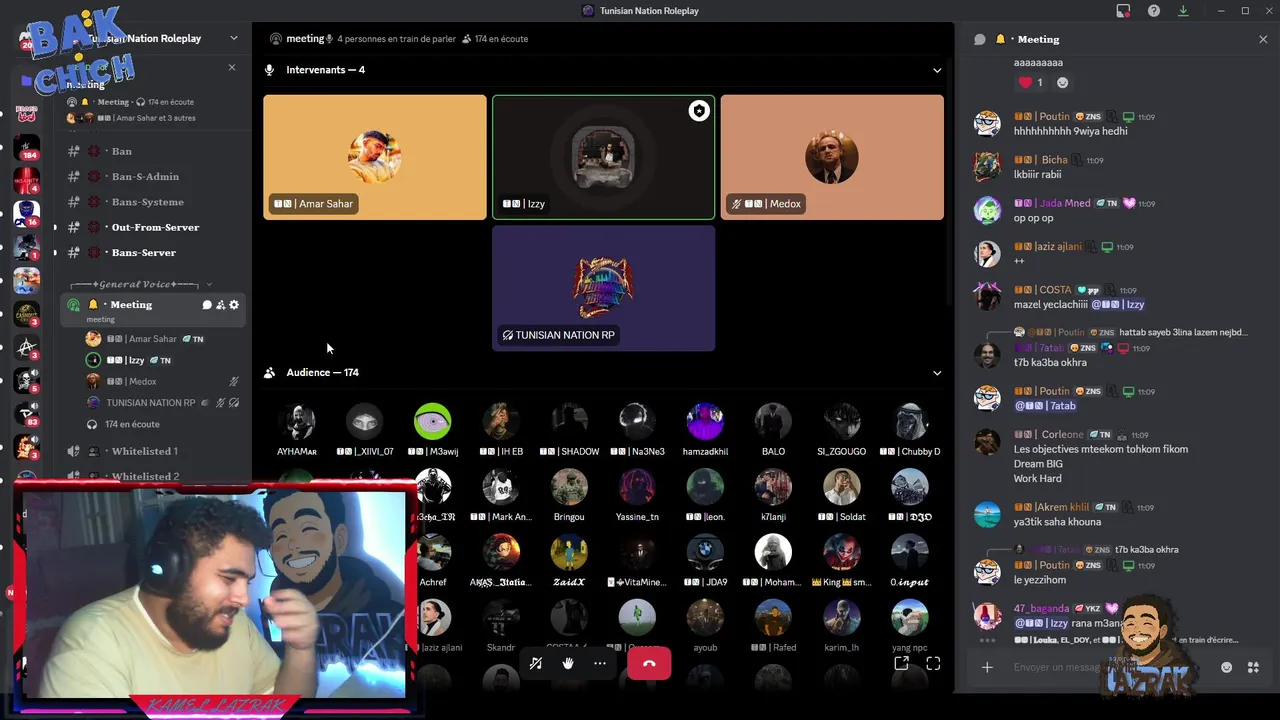Open the apps launcher icon in chat box
Screen dimensions: 1280x720
(x=1253, y=667)
